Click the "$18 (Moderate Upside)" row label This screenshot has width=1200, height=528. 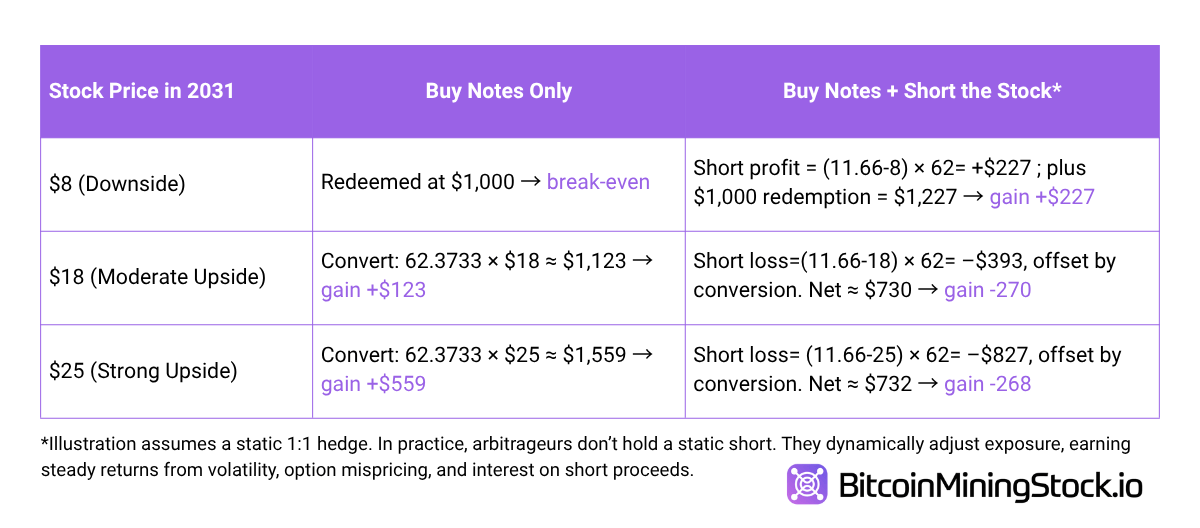pyautogui.click(x=157, y=276)
